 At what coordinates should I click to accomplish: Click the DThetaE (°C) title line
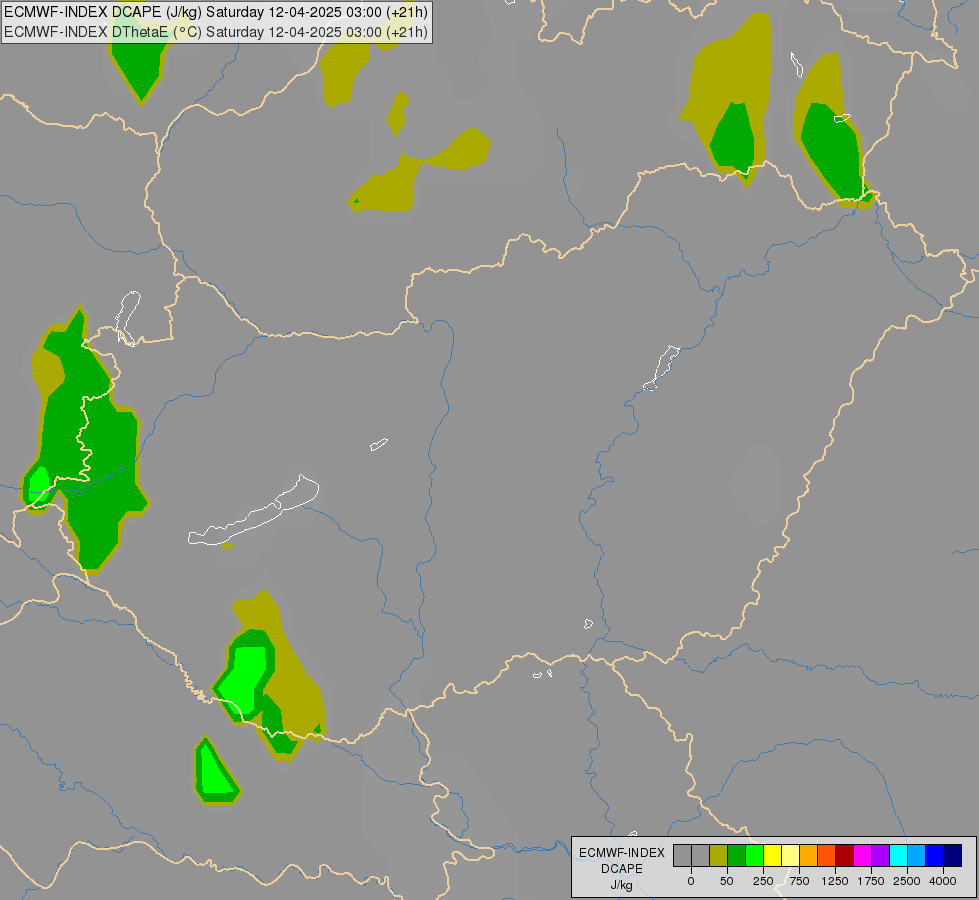216,32
